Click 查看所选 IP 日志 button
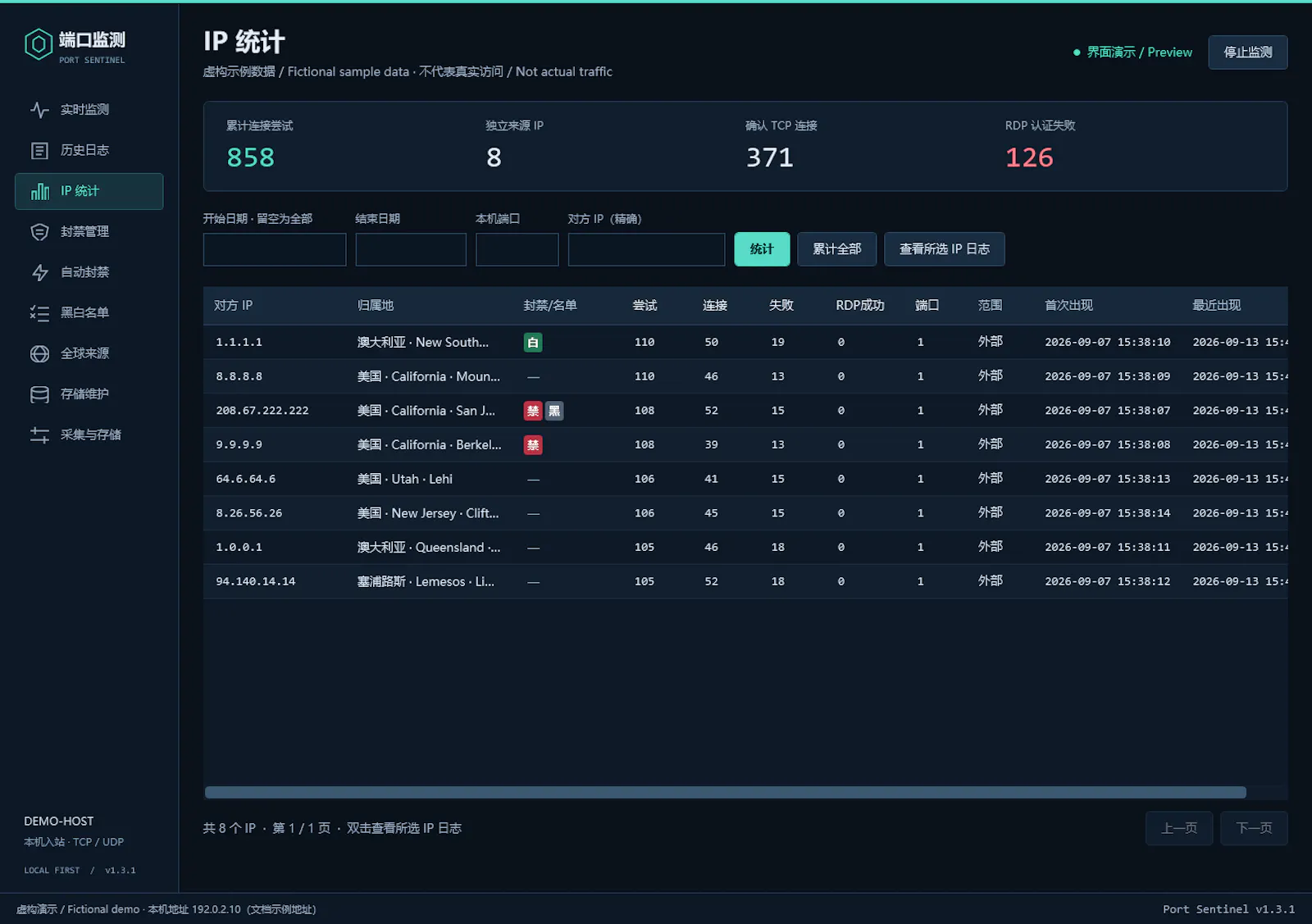The image size is (1312, 924). [944, 249]
